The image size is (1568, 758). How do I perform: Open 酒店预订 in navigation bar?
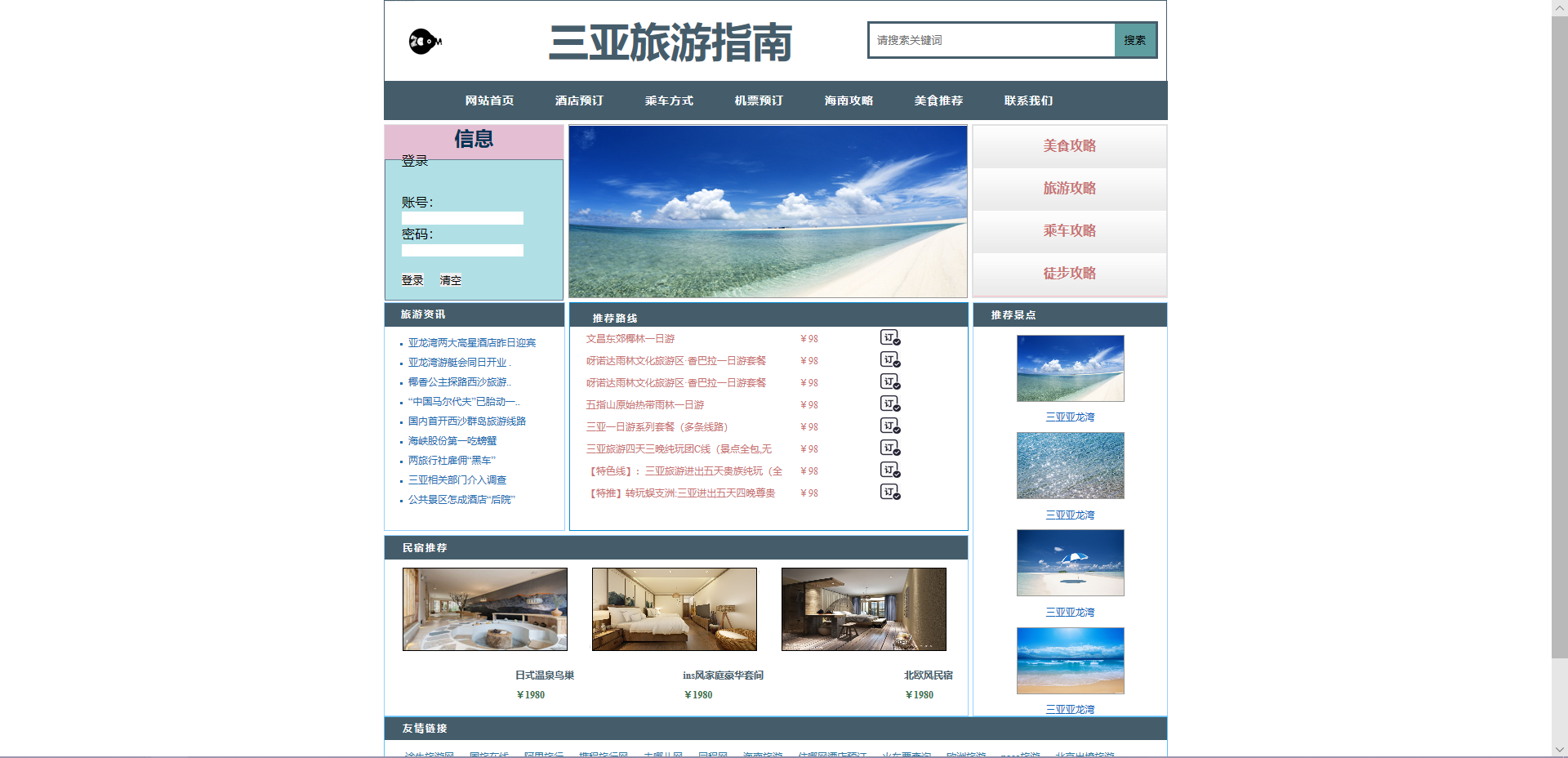579,100
